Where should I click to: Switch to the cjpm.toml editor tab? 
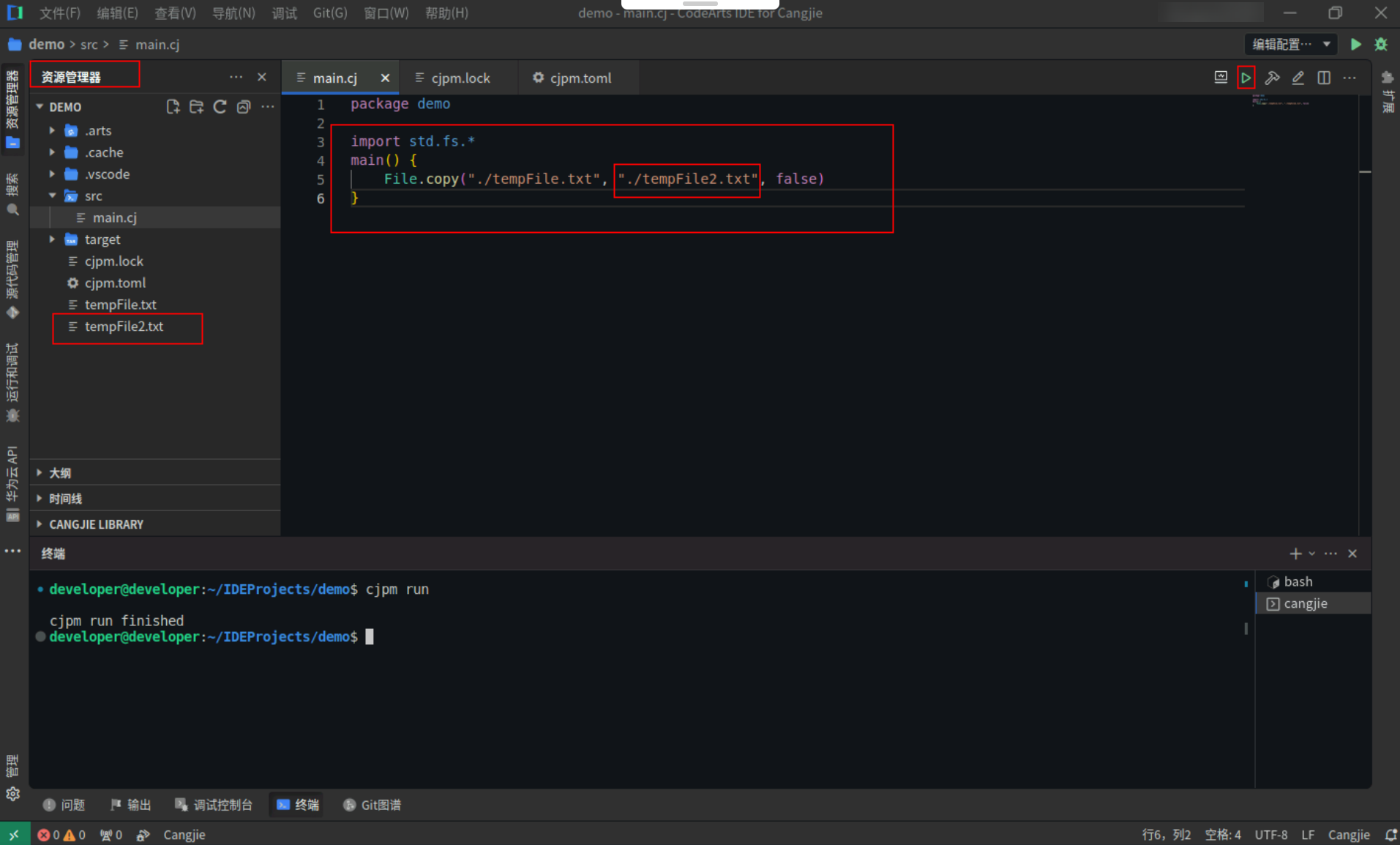[579, 78]
